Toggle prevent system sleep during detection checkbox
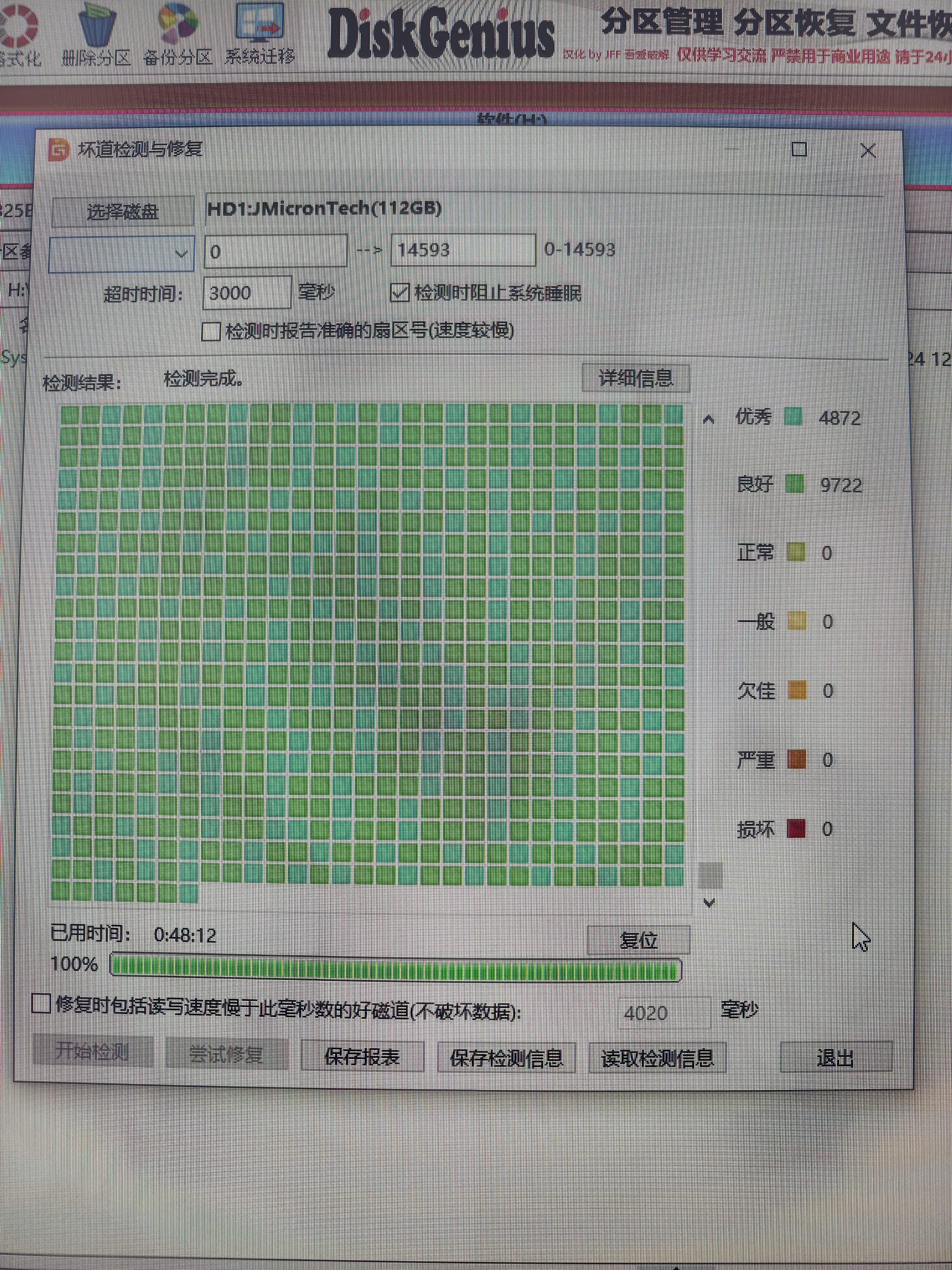The width and height of the screenshot is (952, 1270). pyautogui.click(x=399, y=293)
